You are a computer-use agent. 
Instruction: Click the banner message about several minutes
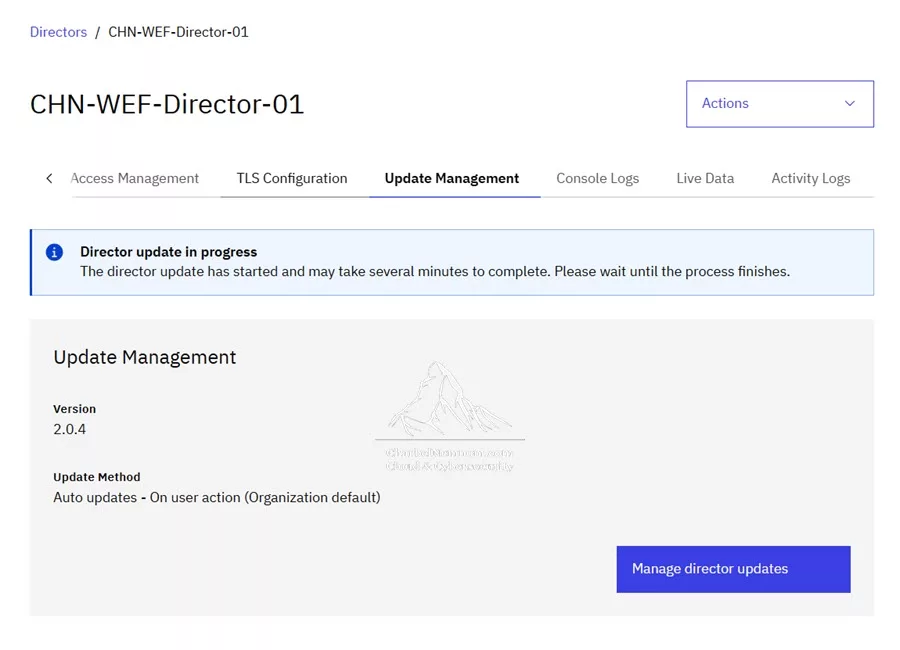click(435, 271)
